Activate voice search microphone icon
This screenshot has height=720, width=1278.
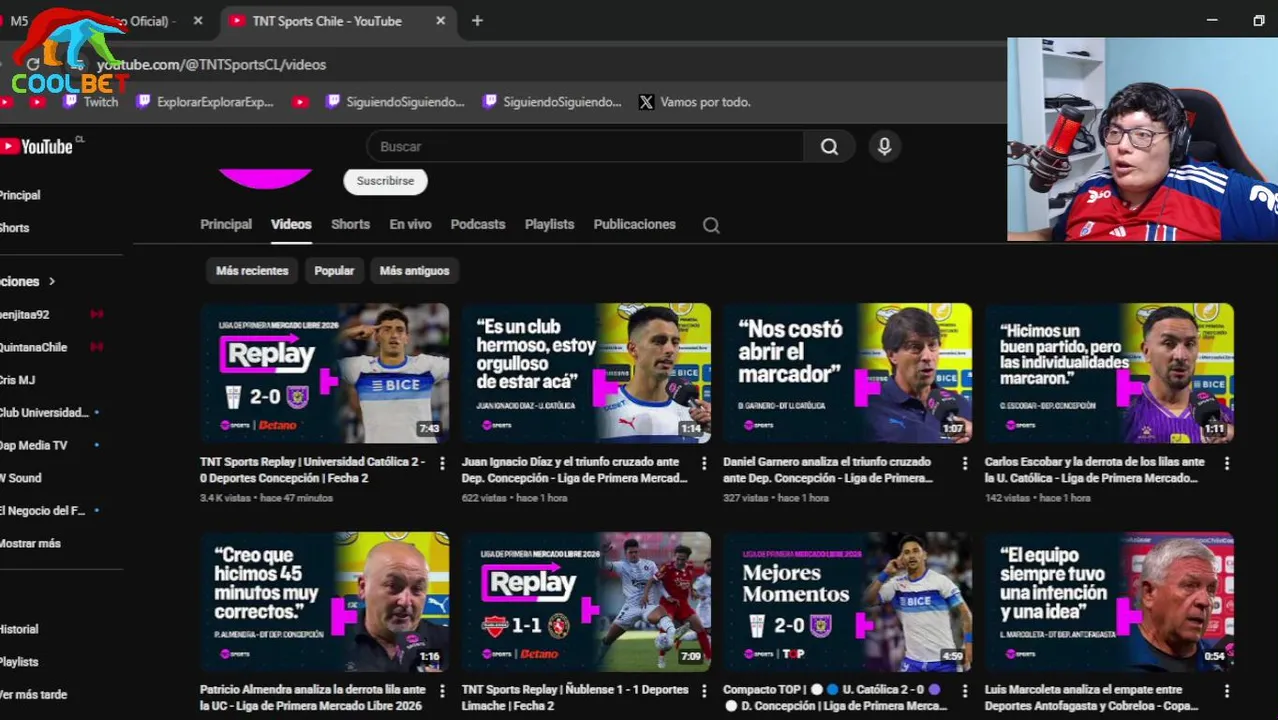tap(884, 146)
